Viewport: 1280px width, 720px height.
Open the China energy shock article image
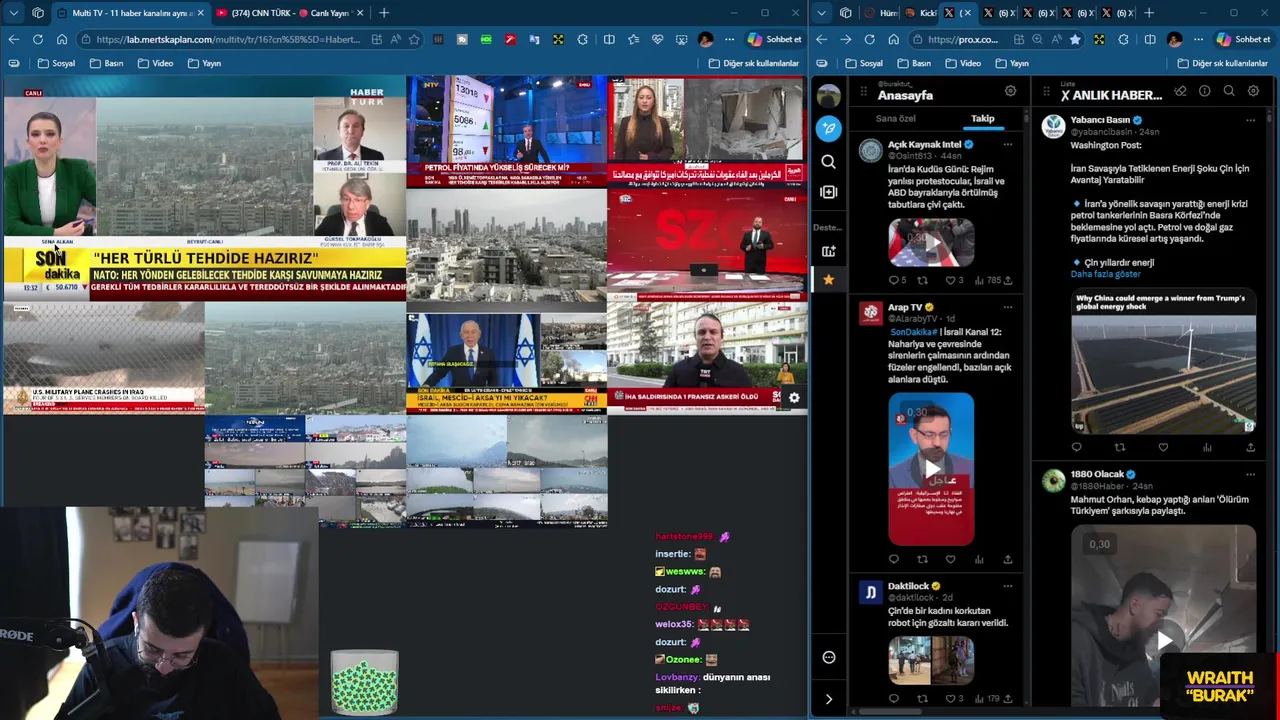(x=1163, y=361)
